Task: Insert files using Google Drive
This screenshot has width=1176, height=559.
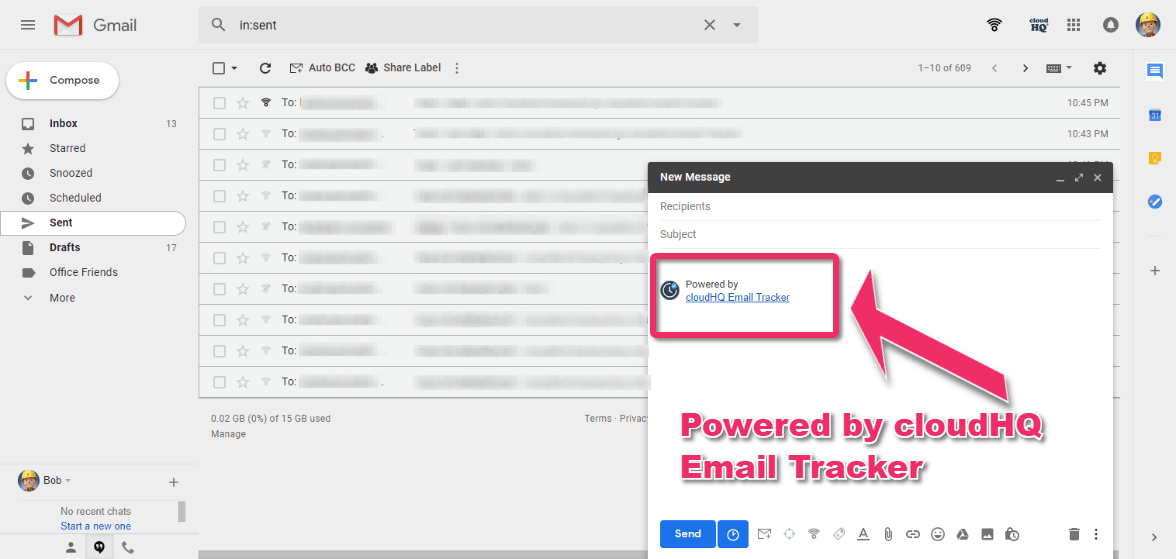Action: 962,534
